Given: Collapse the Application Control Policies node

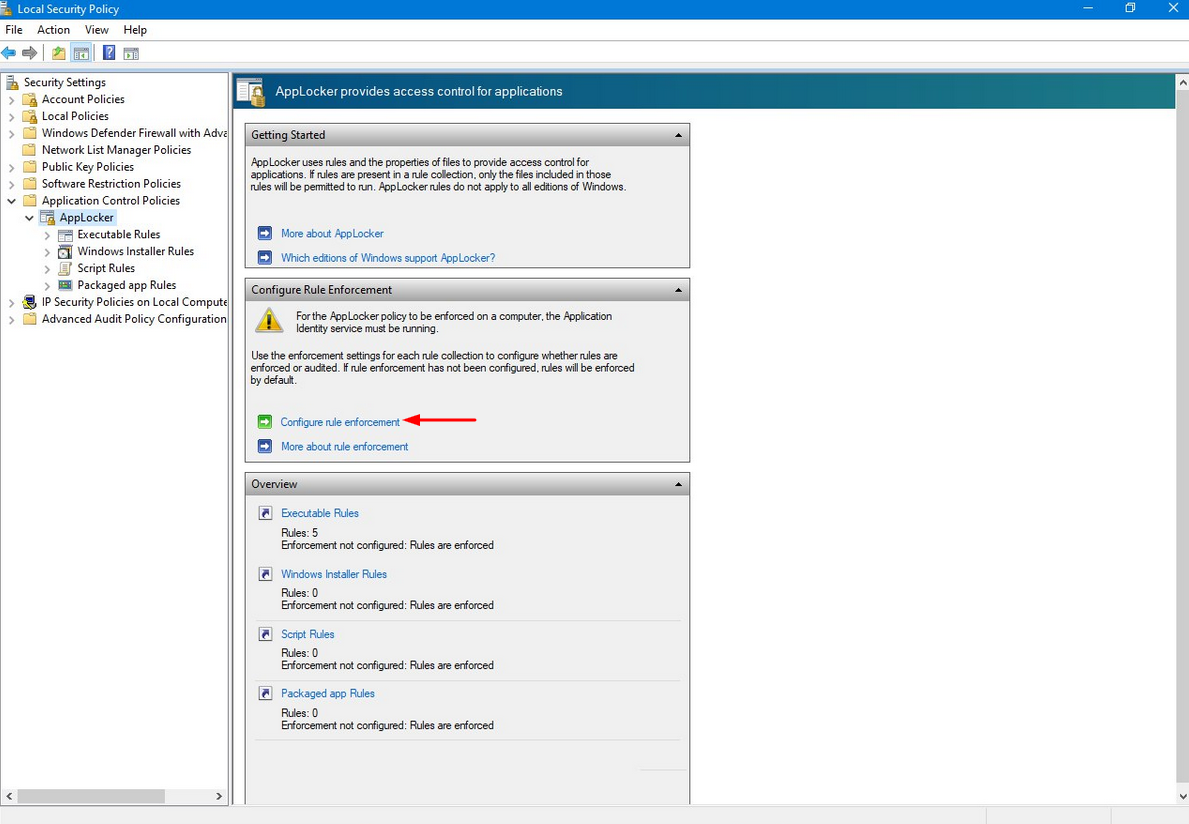Looking at the screenshot, I should coord(12,201).
